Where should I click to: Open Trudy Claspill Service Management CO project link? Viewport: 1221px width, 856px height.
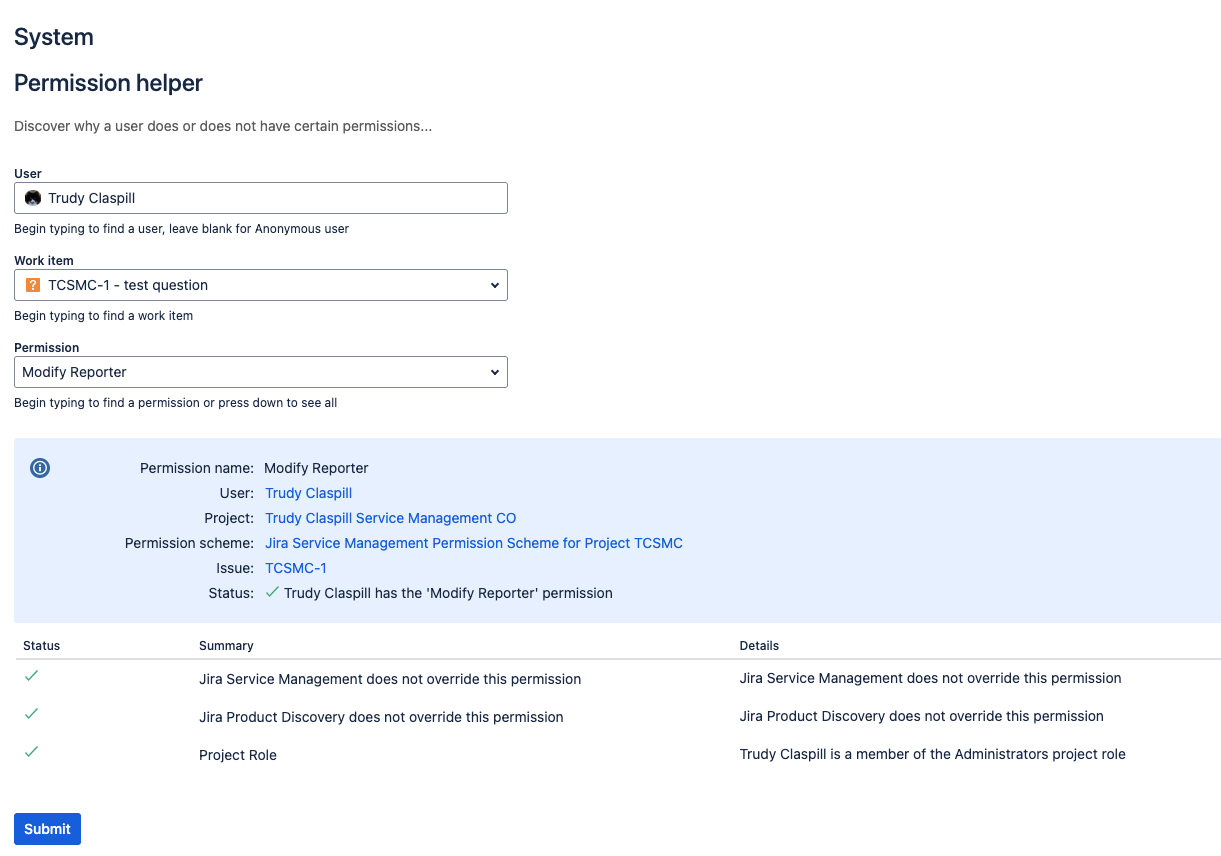click(x=390, y=517)
